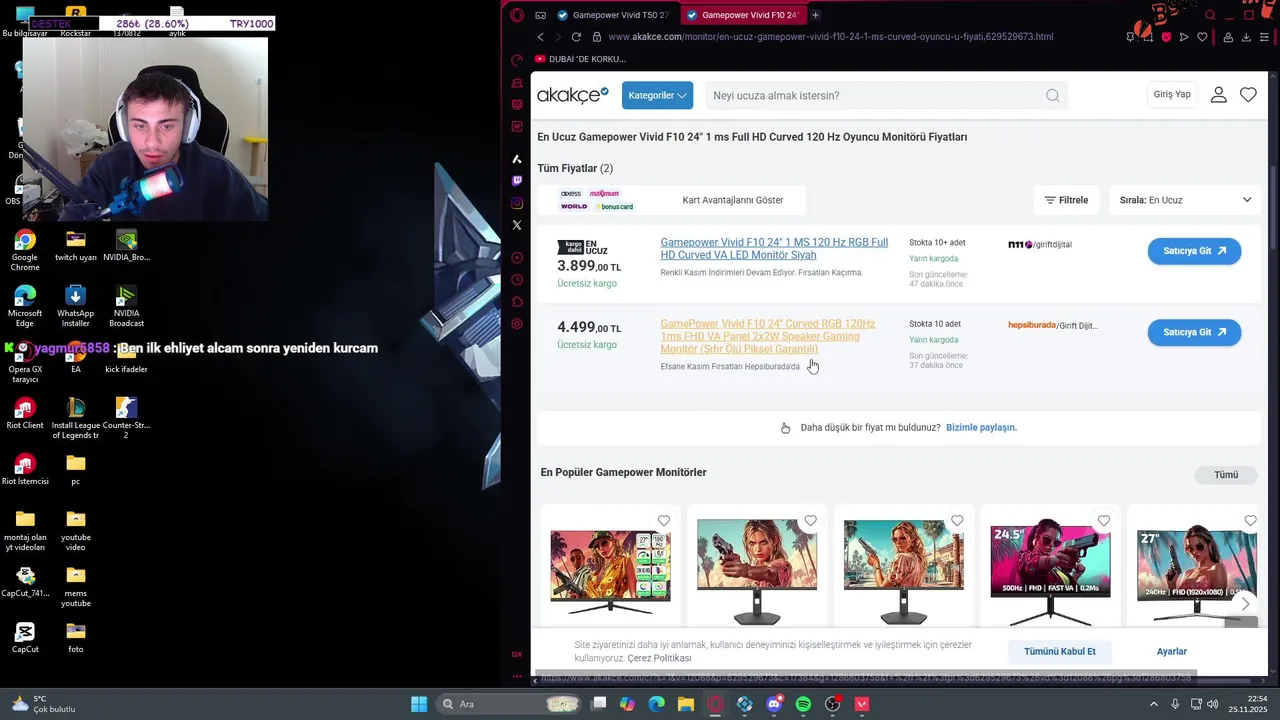Viewport: 1280px width, 720px height.
Task: Go back to previous page
Action: (x=541, y=37)
